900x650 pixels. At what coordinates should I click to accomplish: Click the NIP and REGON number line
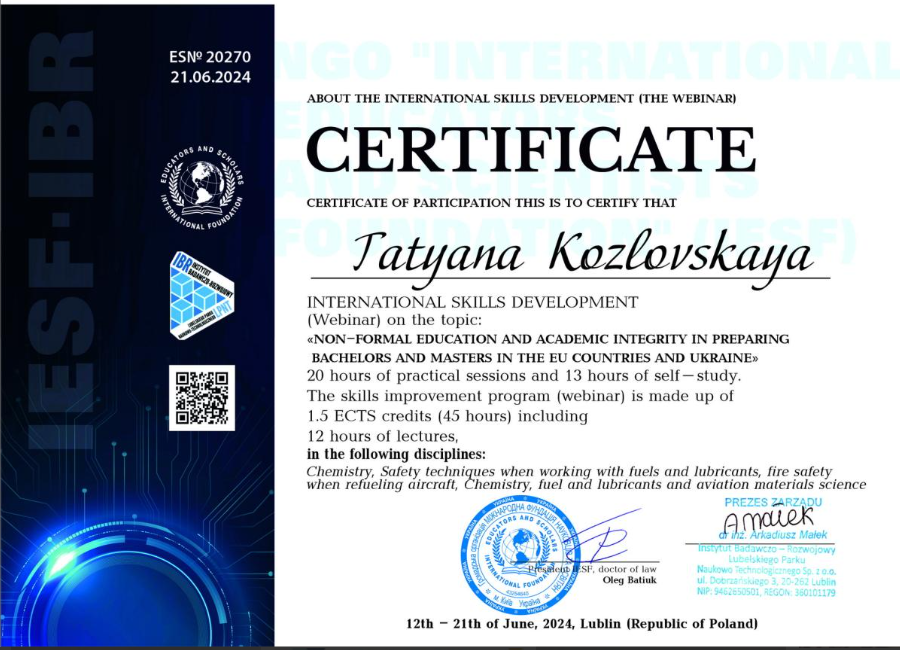(x=767, y=592)
